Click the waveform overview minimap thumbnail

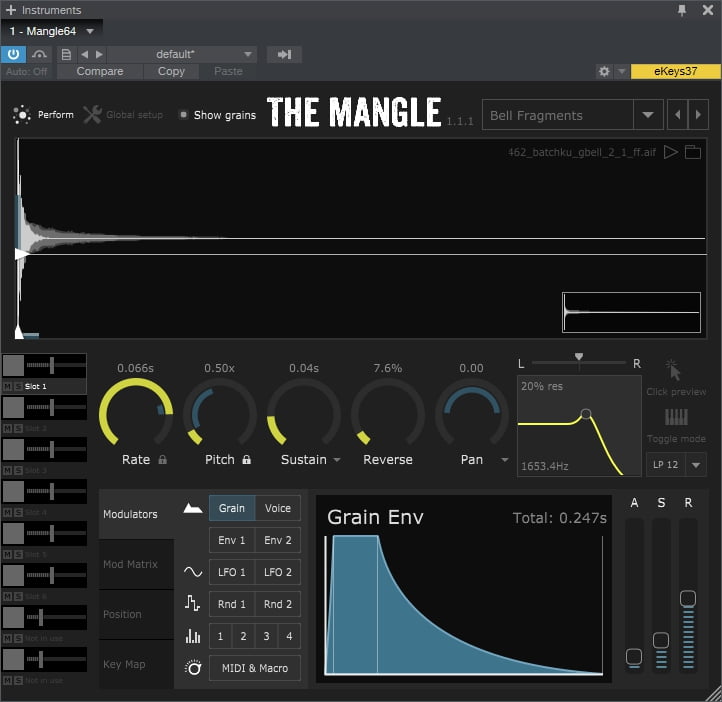(631, 312)
